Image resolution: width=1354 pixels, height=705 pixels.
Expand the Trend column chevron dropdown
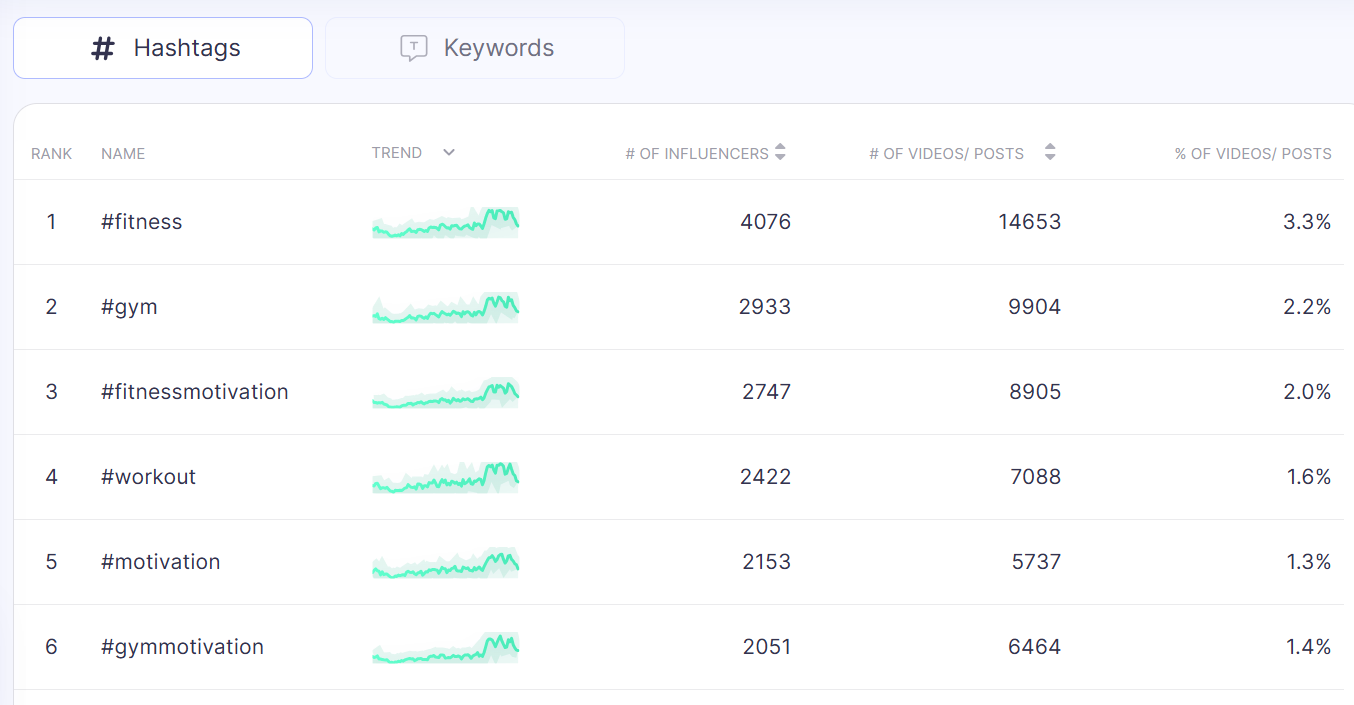[x=449, y=153]
